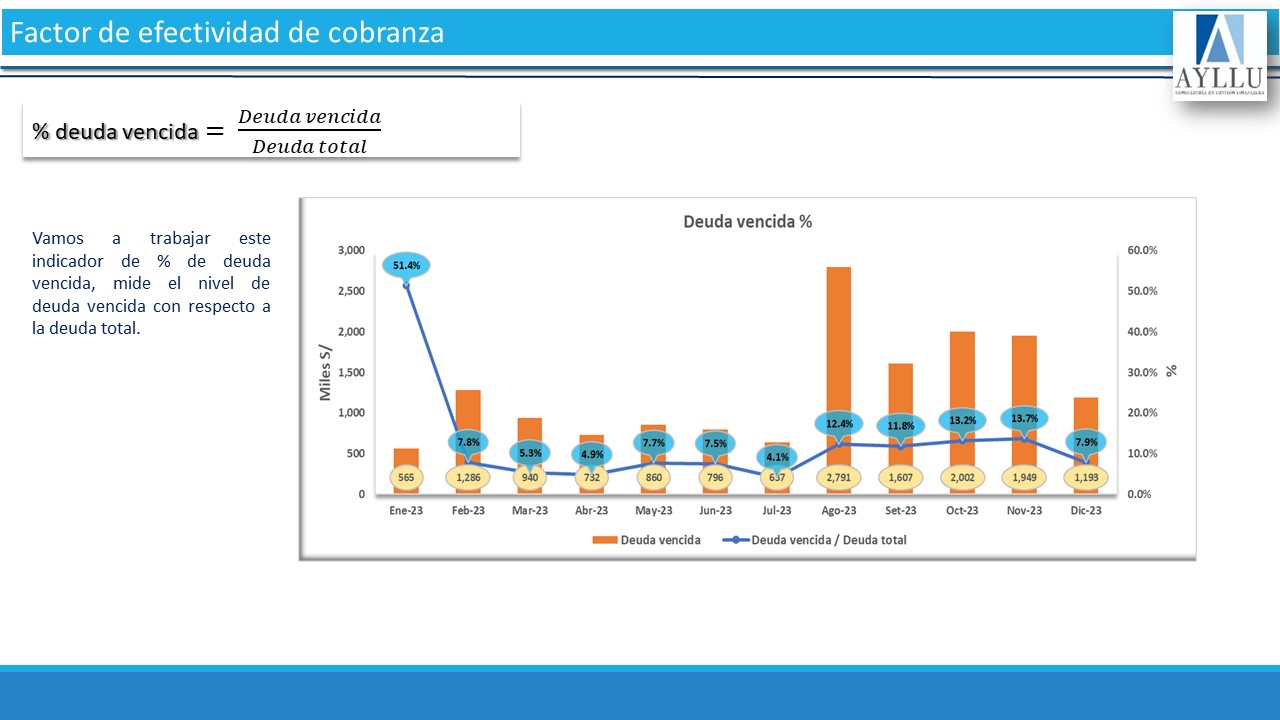Click the Dic-23 label on the horizontal axis
Viewport: 1280px width, 720px height.
click(x=1086, y=510)
